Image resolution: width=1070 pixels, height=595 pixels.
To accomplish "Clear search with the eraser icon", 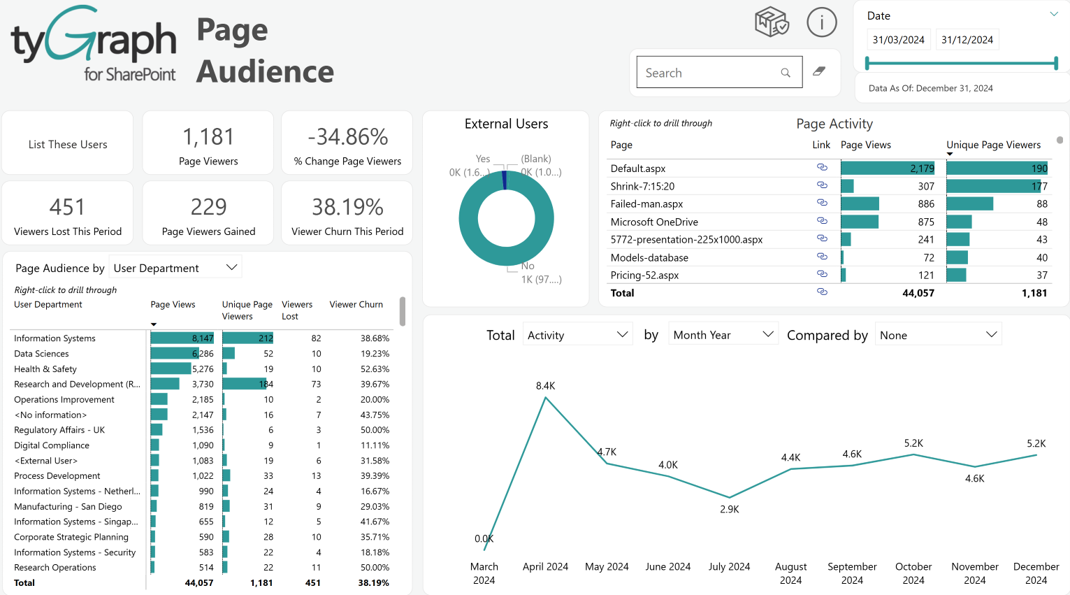I will 819,71.
